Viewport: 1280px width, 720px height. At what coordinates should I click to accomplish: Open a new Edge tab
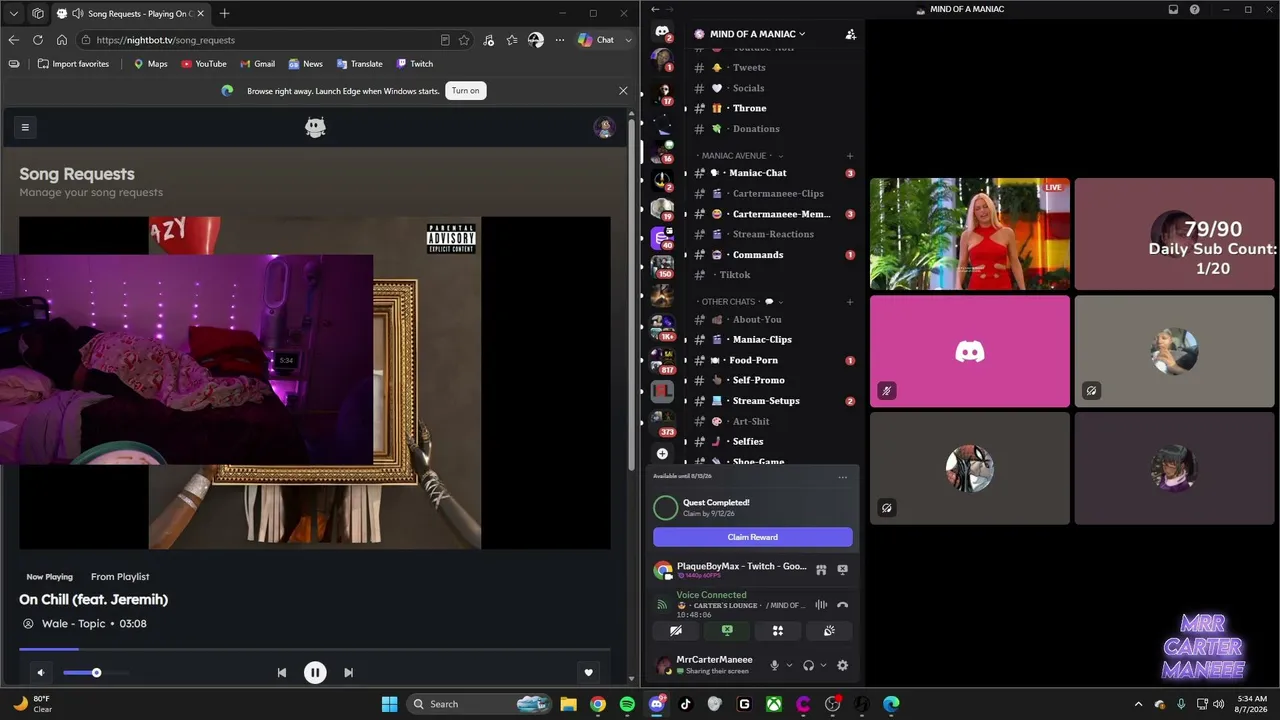pyautogui.click(x=224, y=14)
